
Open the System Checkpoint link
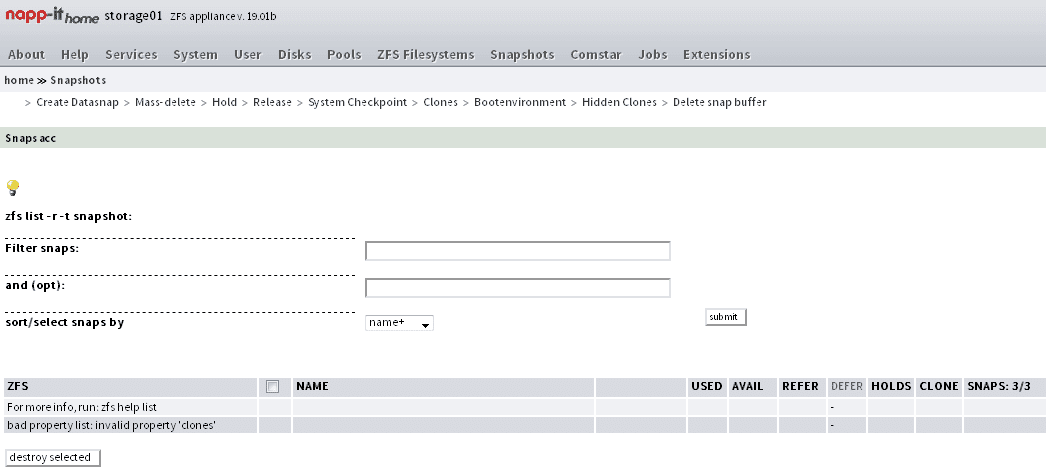tap(358, 102)
